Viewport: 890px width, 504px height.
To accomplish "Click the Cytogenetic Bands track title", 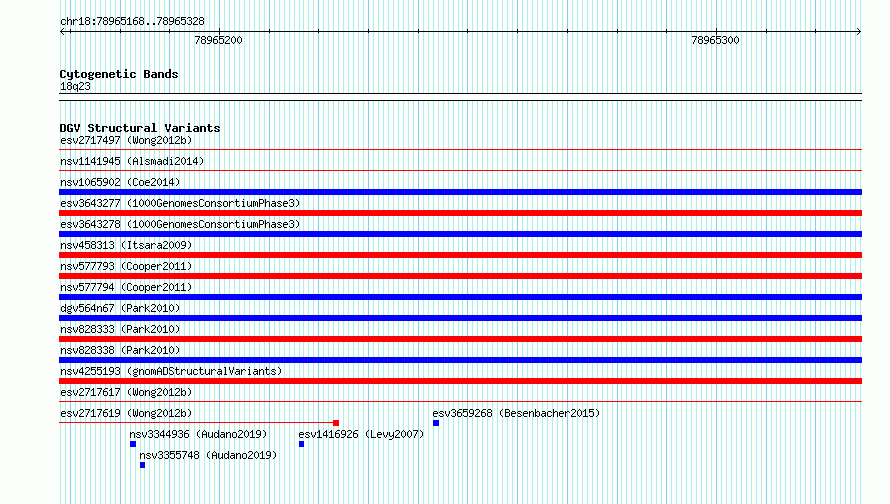I will tap(119, 74).
